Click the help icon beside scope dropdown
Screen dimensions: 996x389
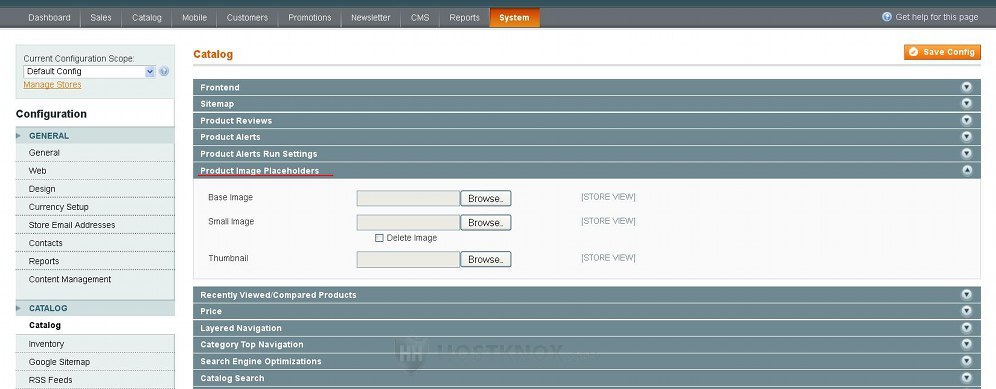[165, 72]
